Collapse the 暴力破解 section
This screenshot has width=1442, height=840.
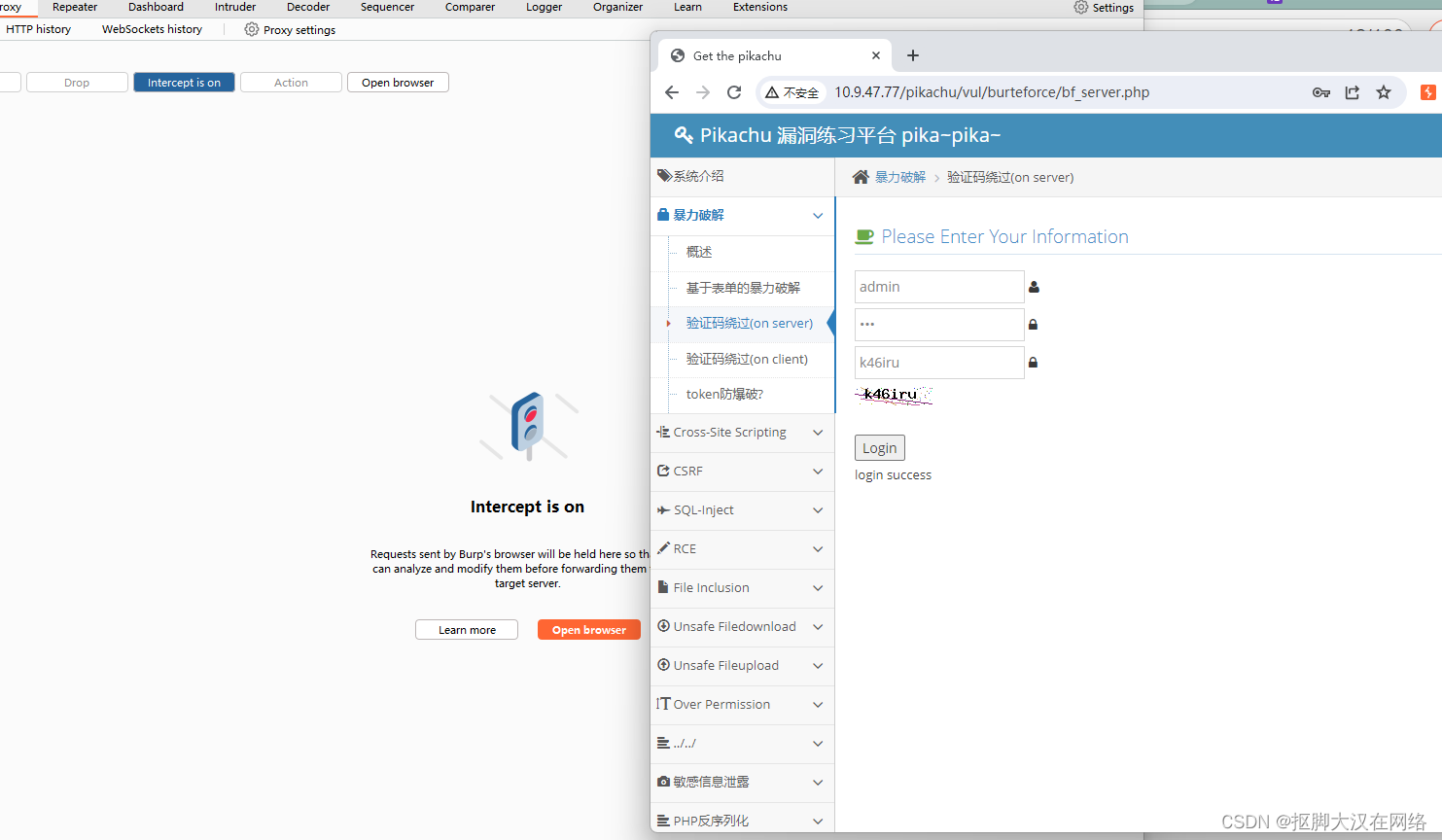(x=742, y=215)
